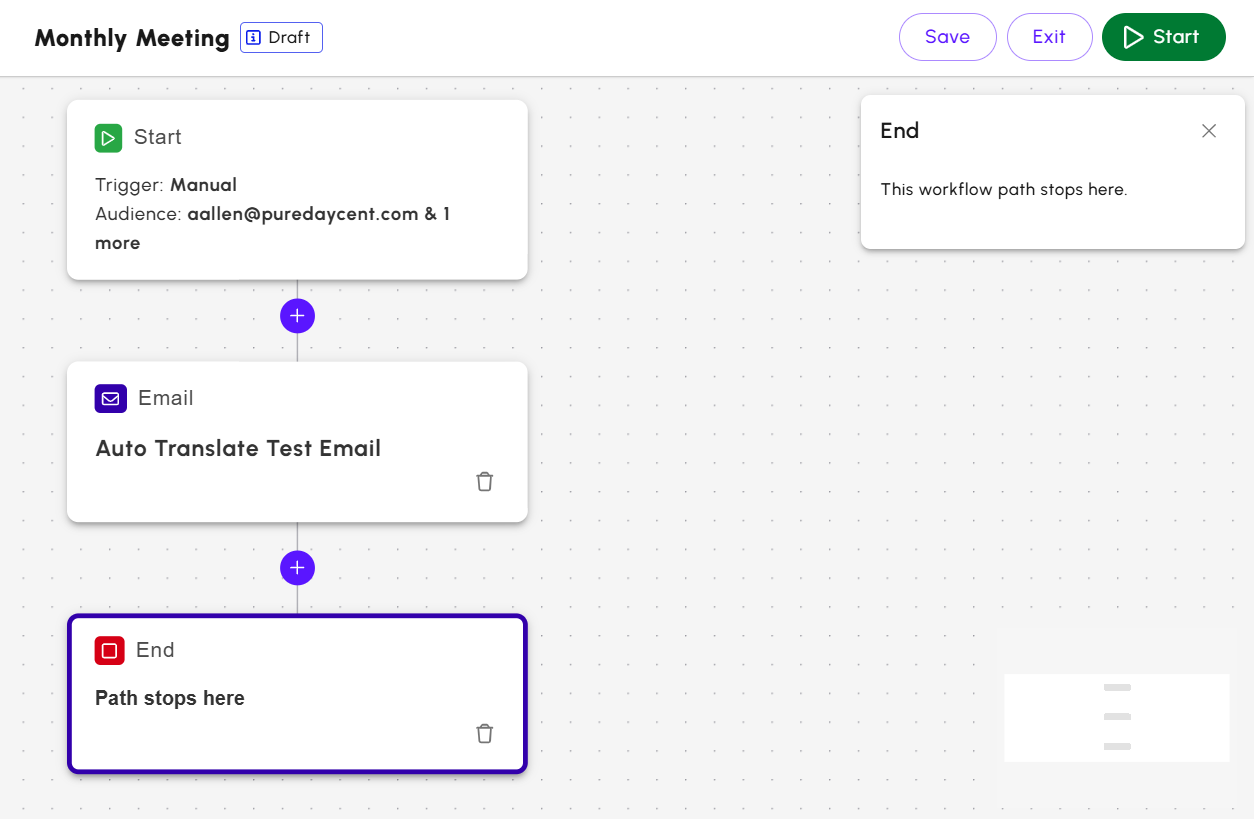Delete the Email step with trash icon
The width and height of the screenshot is (1254, 819).
[x=485, y=482]
